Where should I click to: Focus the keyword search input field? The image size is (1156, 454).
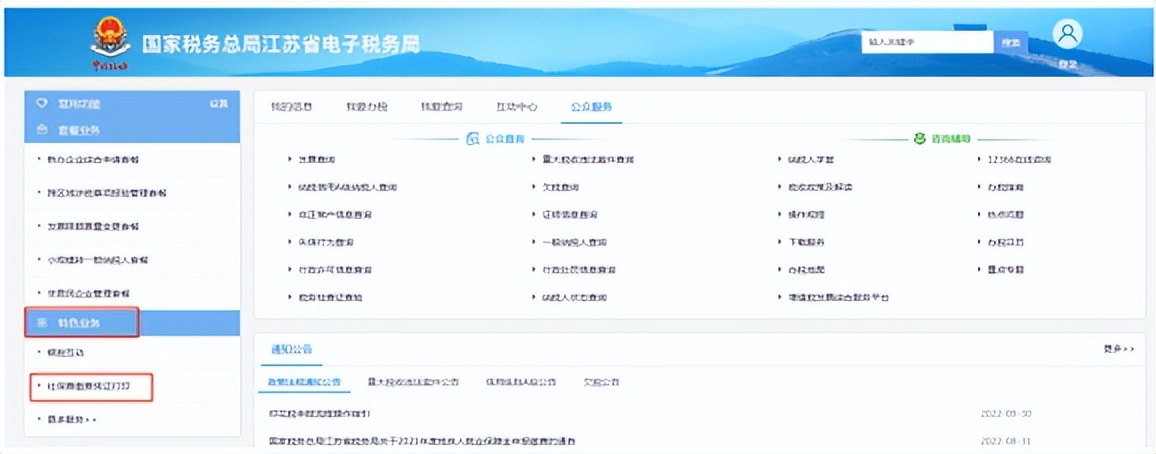pos(927,43)
